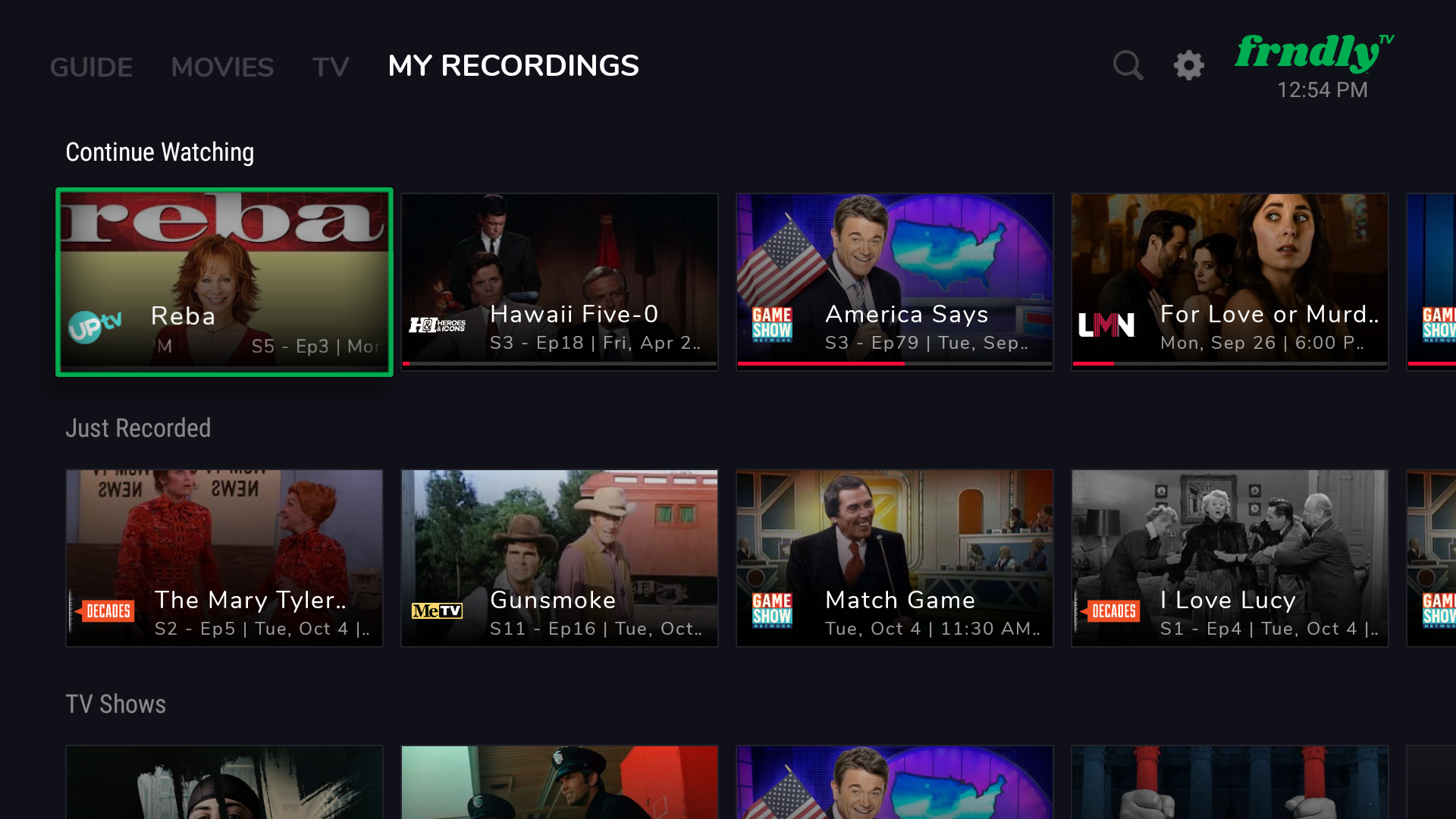The image size is (1456, 819).
Task: Click the Game Show Network logo on America Says
Action: click(772, 327)
